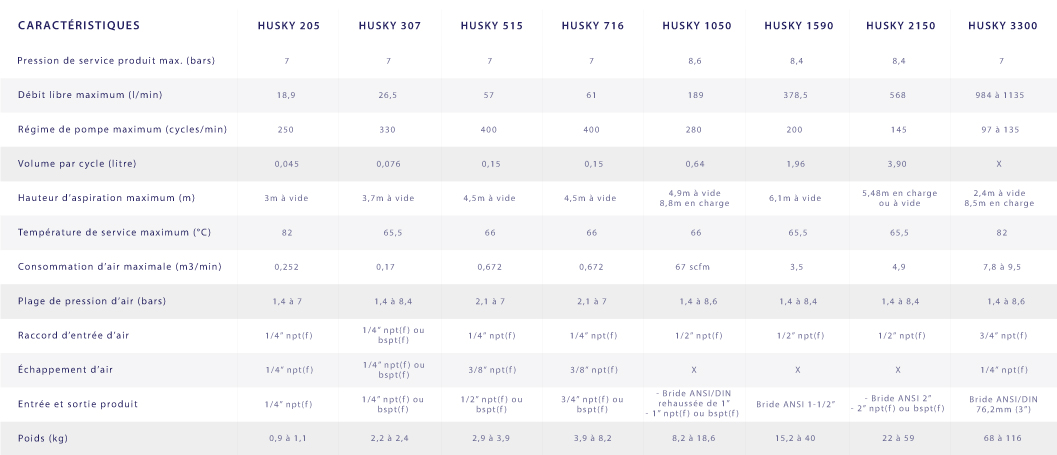Click the HUSKY 2150 column header
Image resolution: width=1057 pixels, height=455 pixels.
[901, 26]
